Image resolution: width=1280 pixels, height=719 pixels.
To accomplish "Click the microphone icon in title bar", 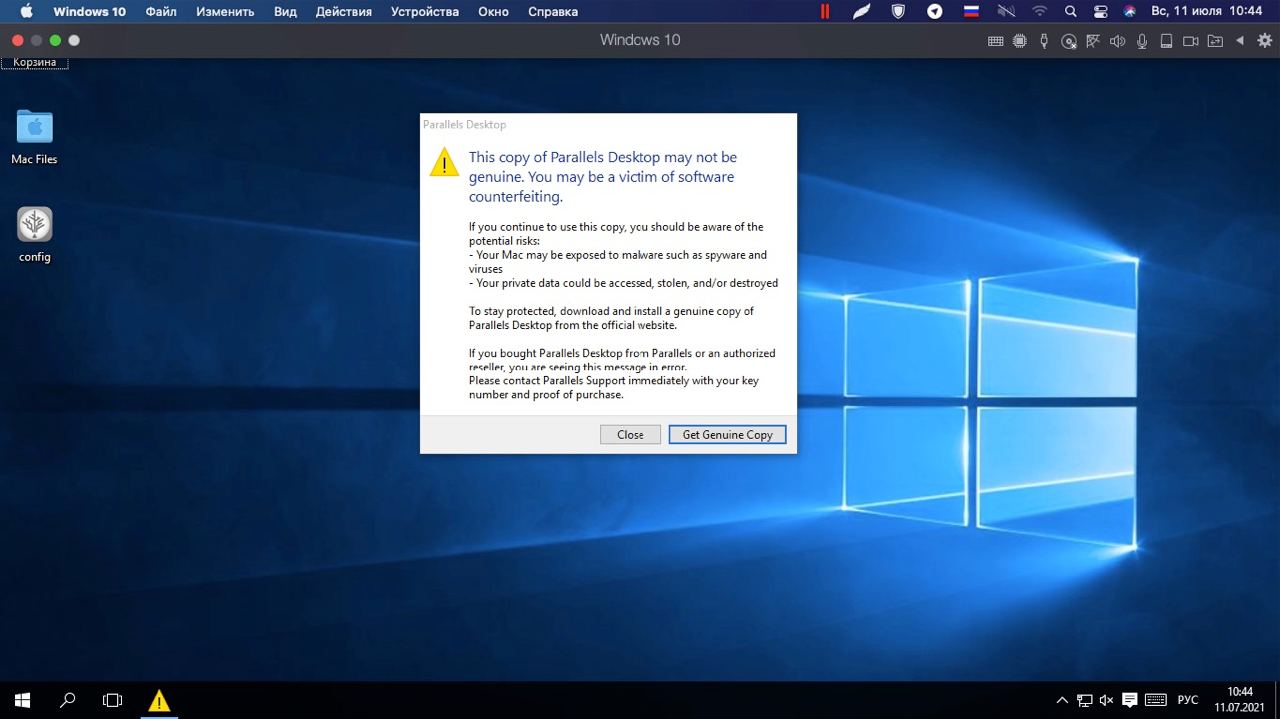I will click(x=1142, y=41).
